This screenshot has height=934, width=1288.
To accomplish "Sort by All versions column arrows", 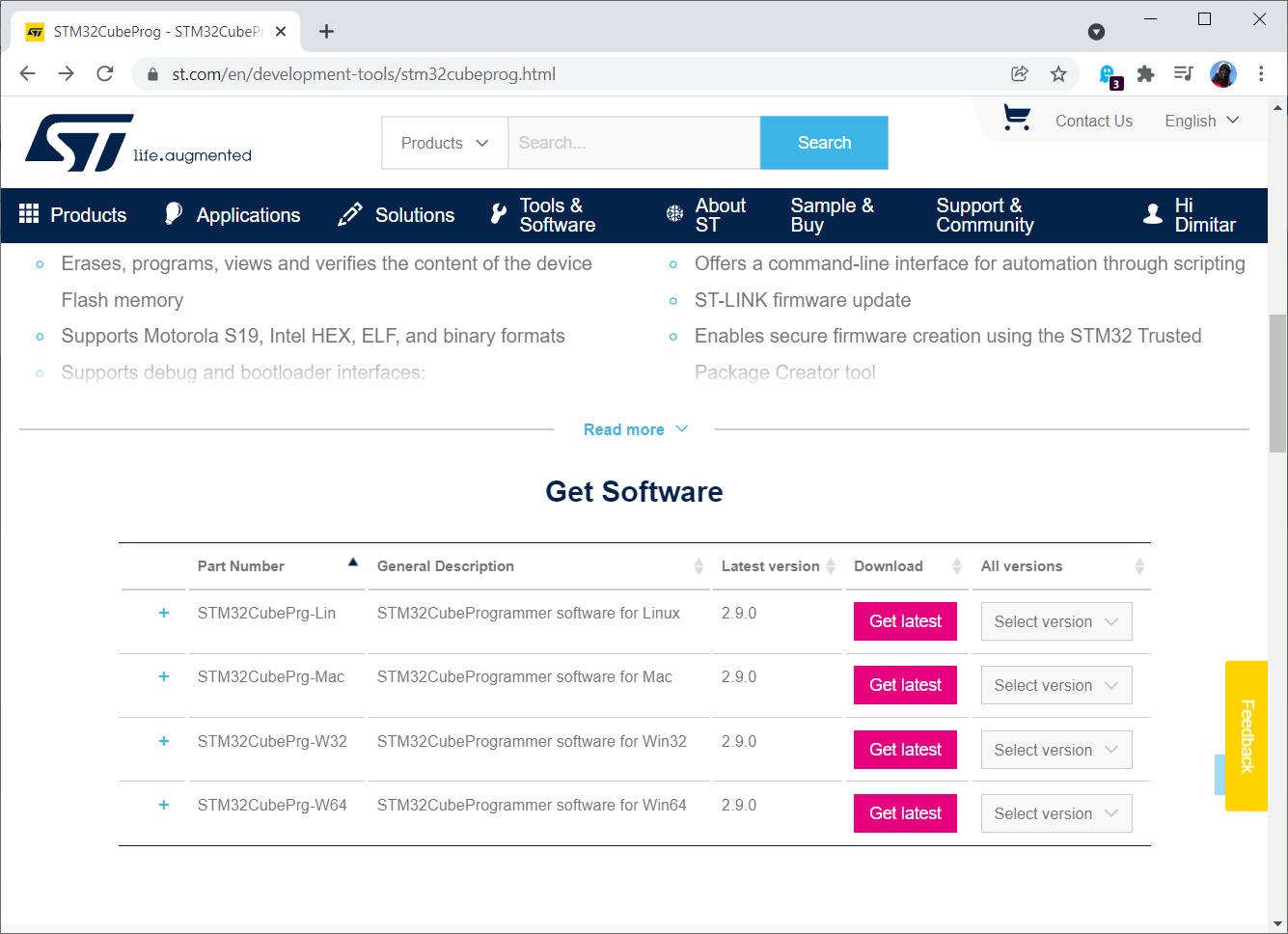I will point(1139,566).
